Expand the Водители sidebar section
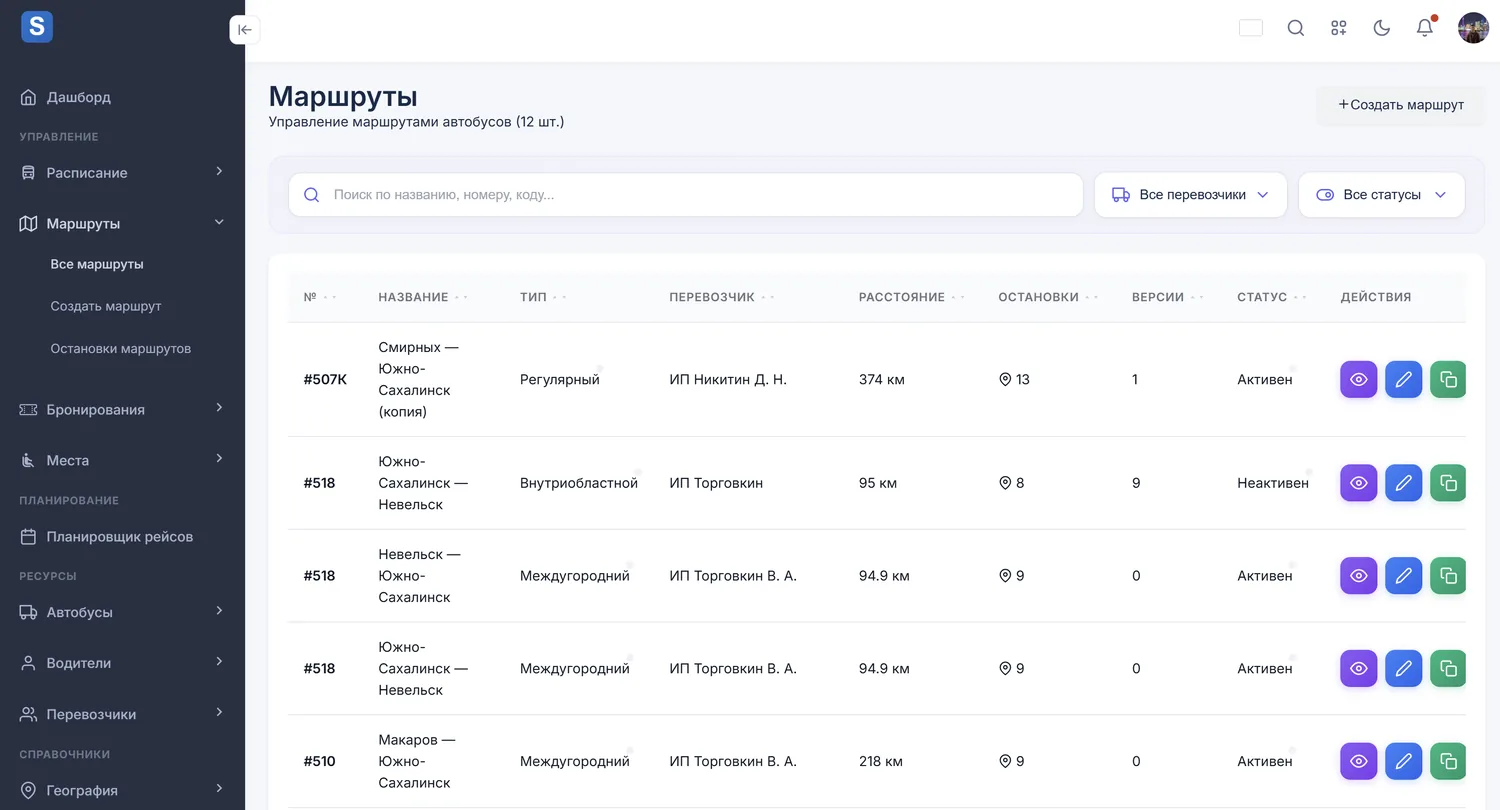The height and width of the screenshot is (810, 1500). click(122, 663)
